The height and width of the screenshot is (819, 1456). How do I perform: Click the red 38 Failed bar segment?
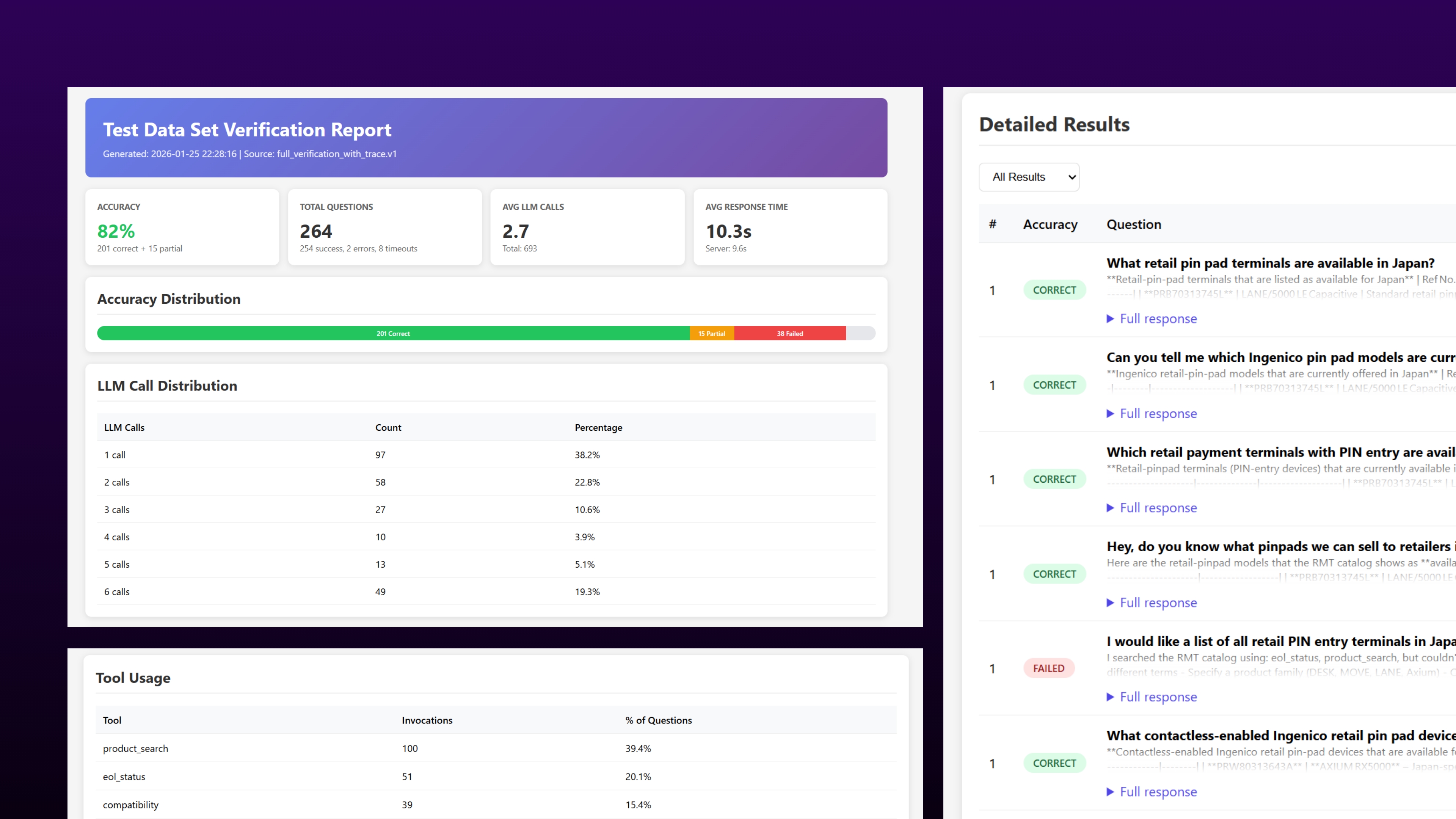pos(789,334)
